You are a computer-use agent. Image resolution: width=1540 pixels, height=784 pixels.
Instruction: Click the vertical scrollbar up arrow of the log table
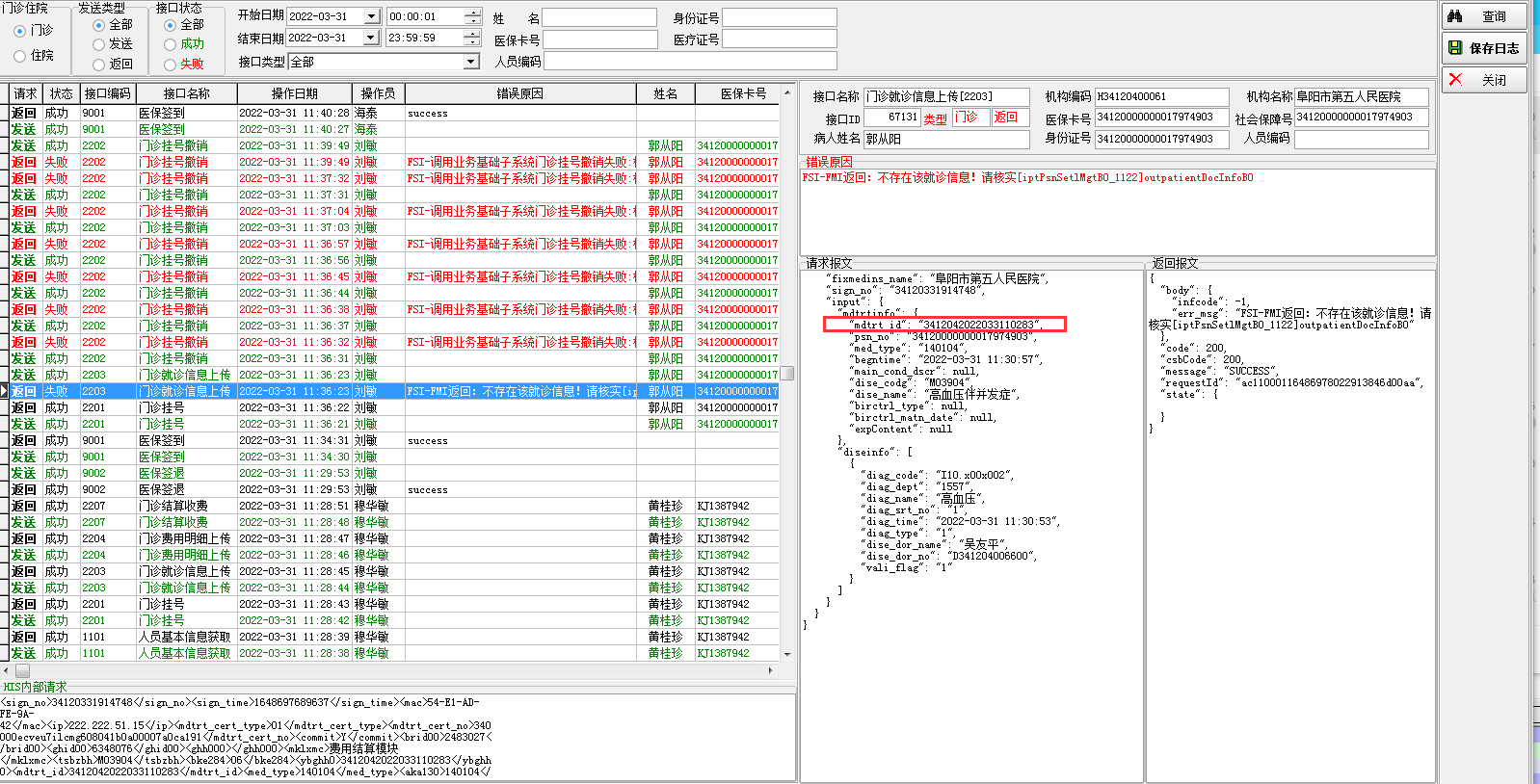tap(787, 92)
